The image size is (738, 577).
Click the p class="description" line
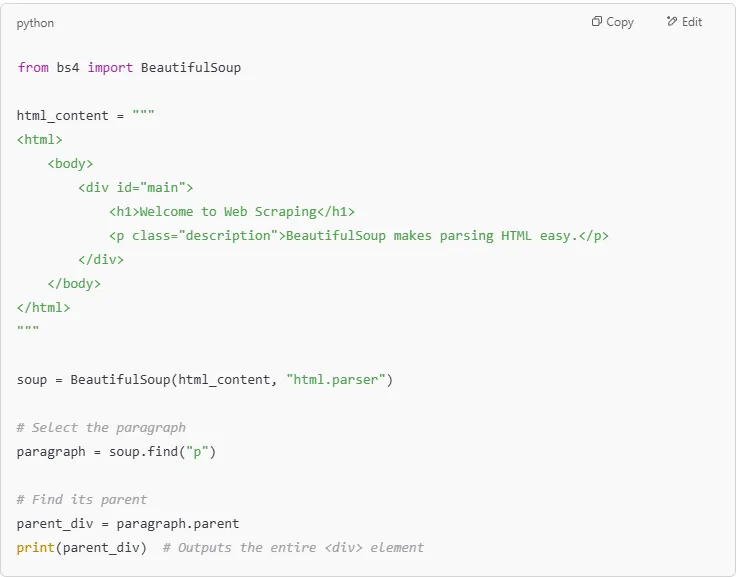point(358,236)
